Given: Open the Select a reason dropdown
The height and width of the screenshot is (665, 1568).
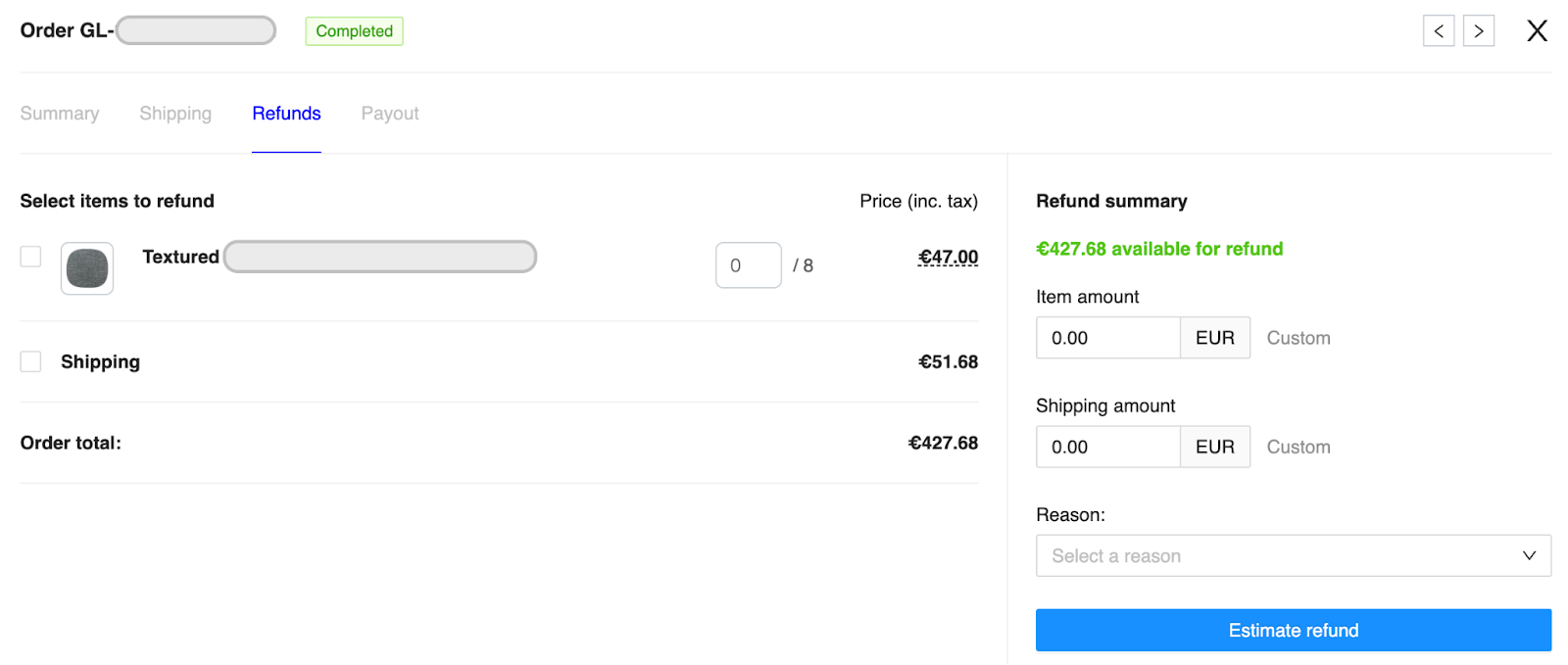Looking at the screenshot, I should click(x=1293, y=555).
